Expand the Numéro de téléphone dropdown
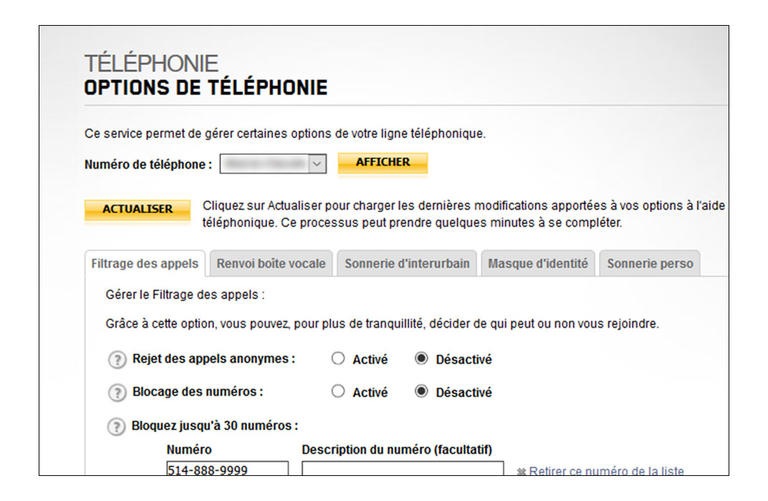The width and height of the screenshot is (768, 501). point(317,163)
